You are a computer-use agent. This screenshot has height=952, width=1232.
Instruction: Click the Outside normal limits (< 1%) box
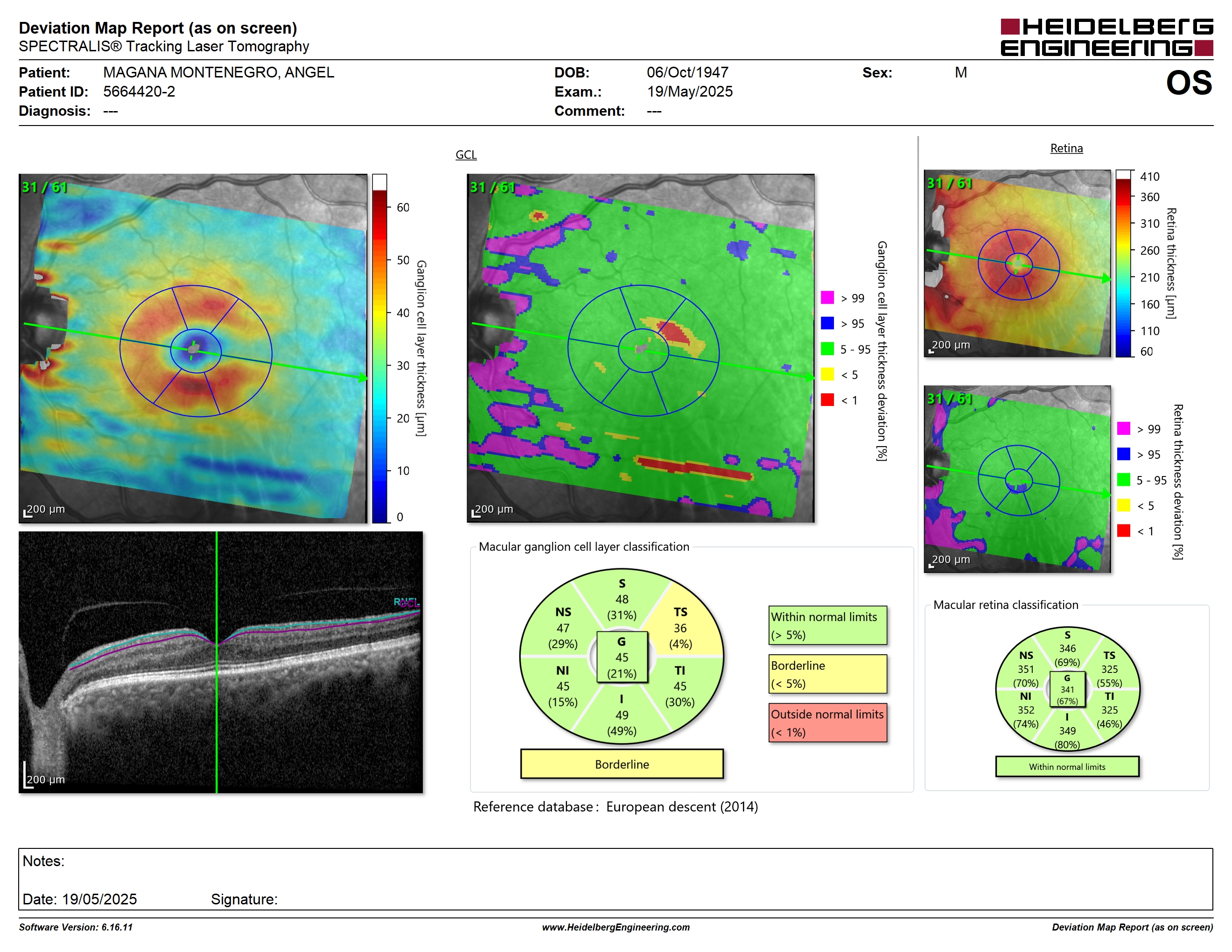coord(827,722)
